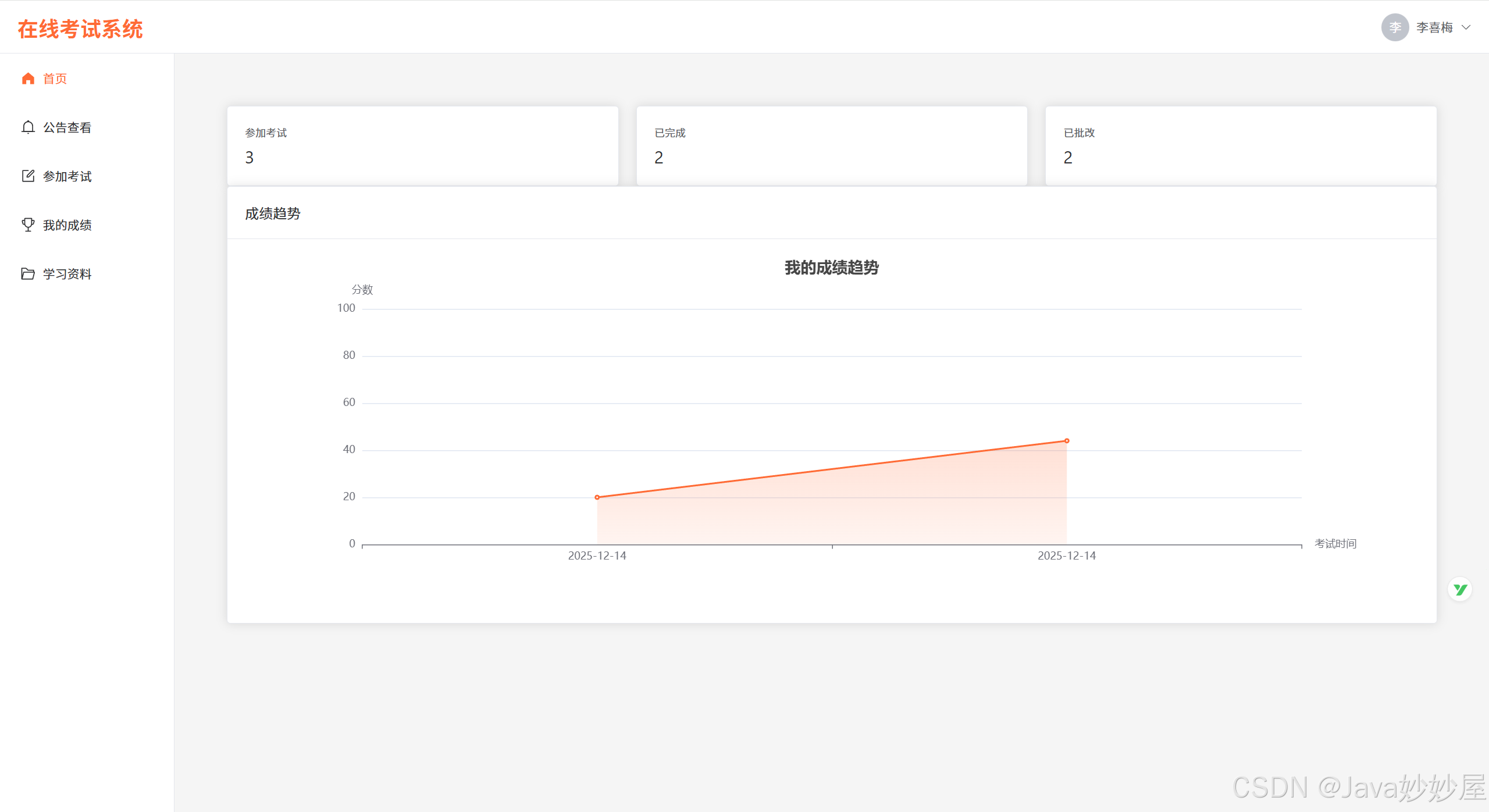The image size is (1489, 812).
Task: Click the second higher chart data point
Action: point(1067,441)
